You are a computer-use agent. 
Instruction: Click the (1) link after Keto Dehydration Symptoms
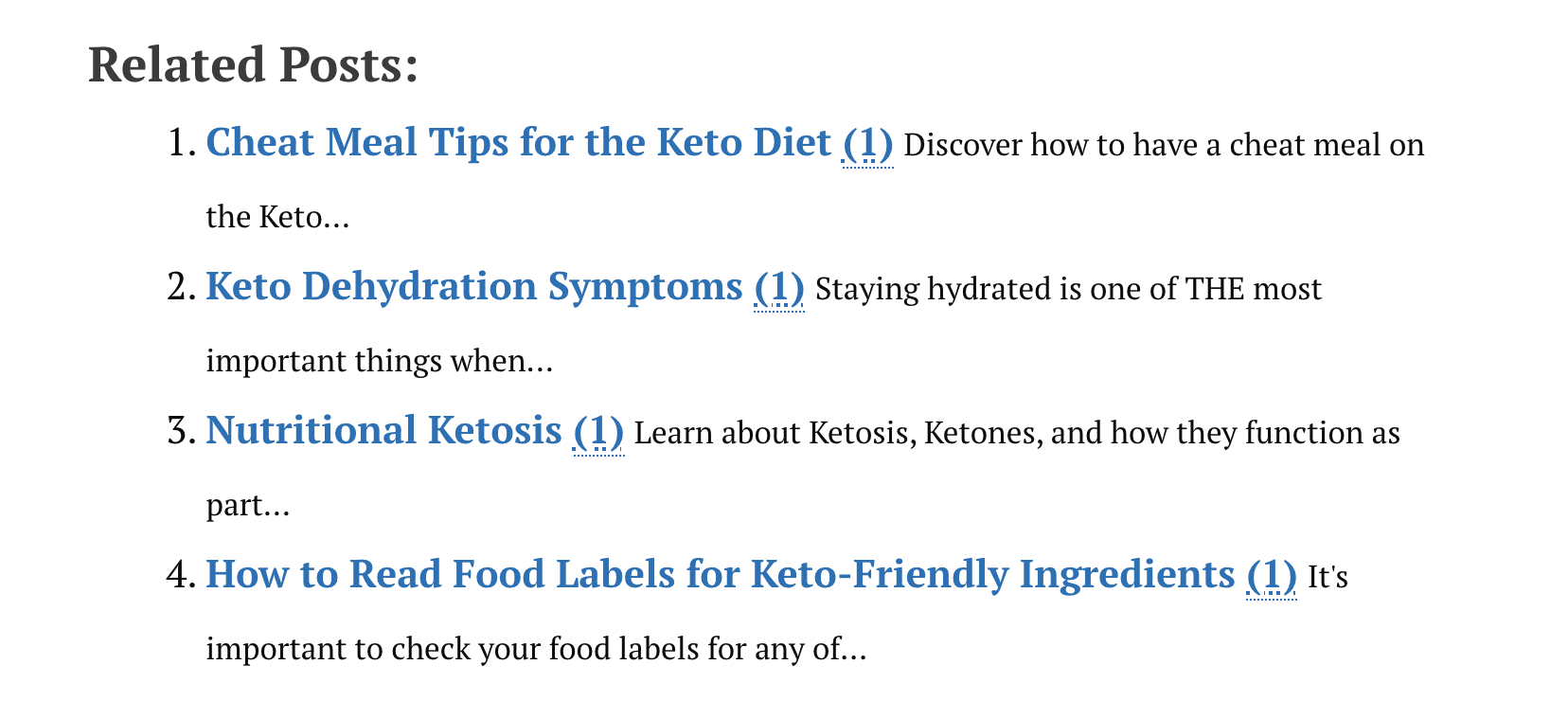(779, 288)
